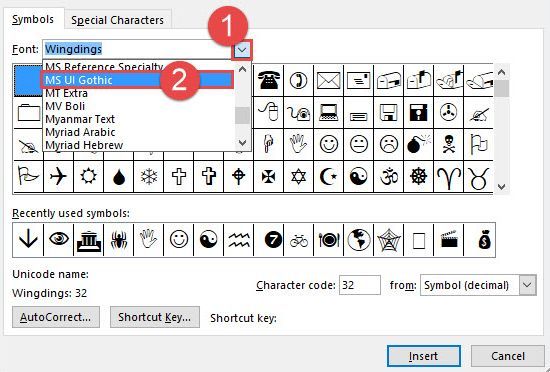
Task: Select the yin yang in the symbol grid
Action: click(358, 176)
